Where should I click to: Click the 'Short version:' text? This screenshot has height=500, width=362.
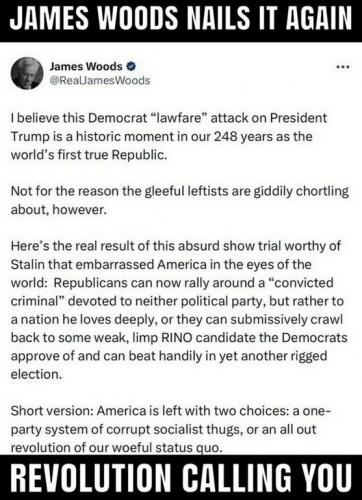pos(52,411)
